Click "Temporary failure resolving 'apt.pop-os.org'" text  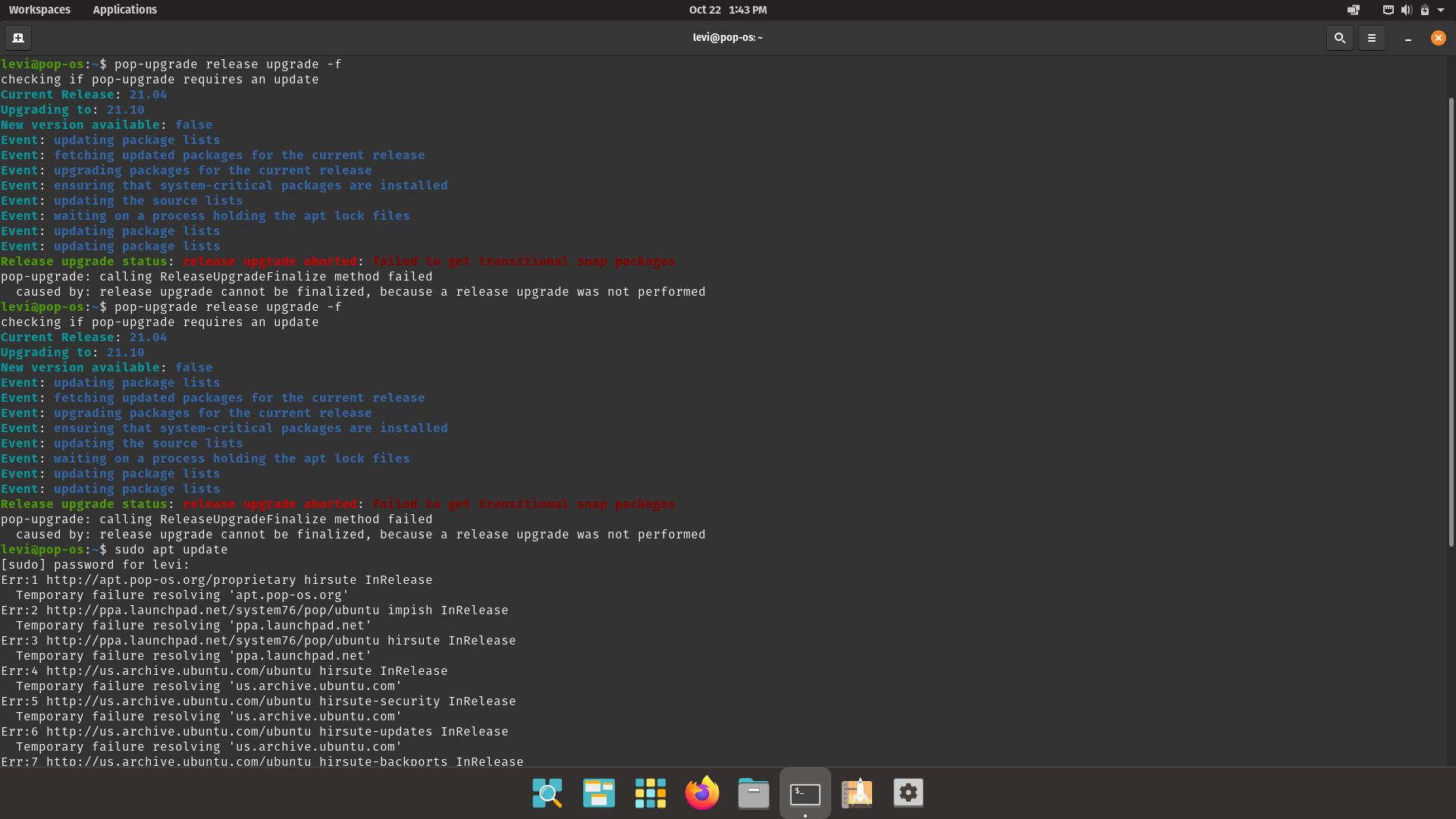pos(183,595)
